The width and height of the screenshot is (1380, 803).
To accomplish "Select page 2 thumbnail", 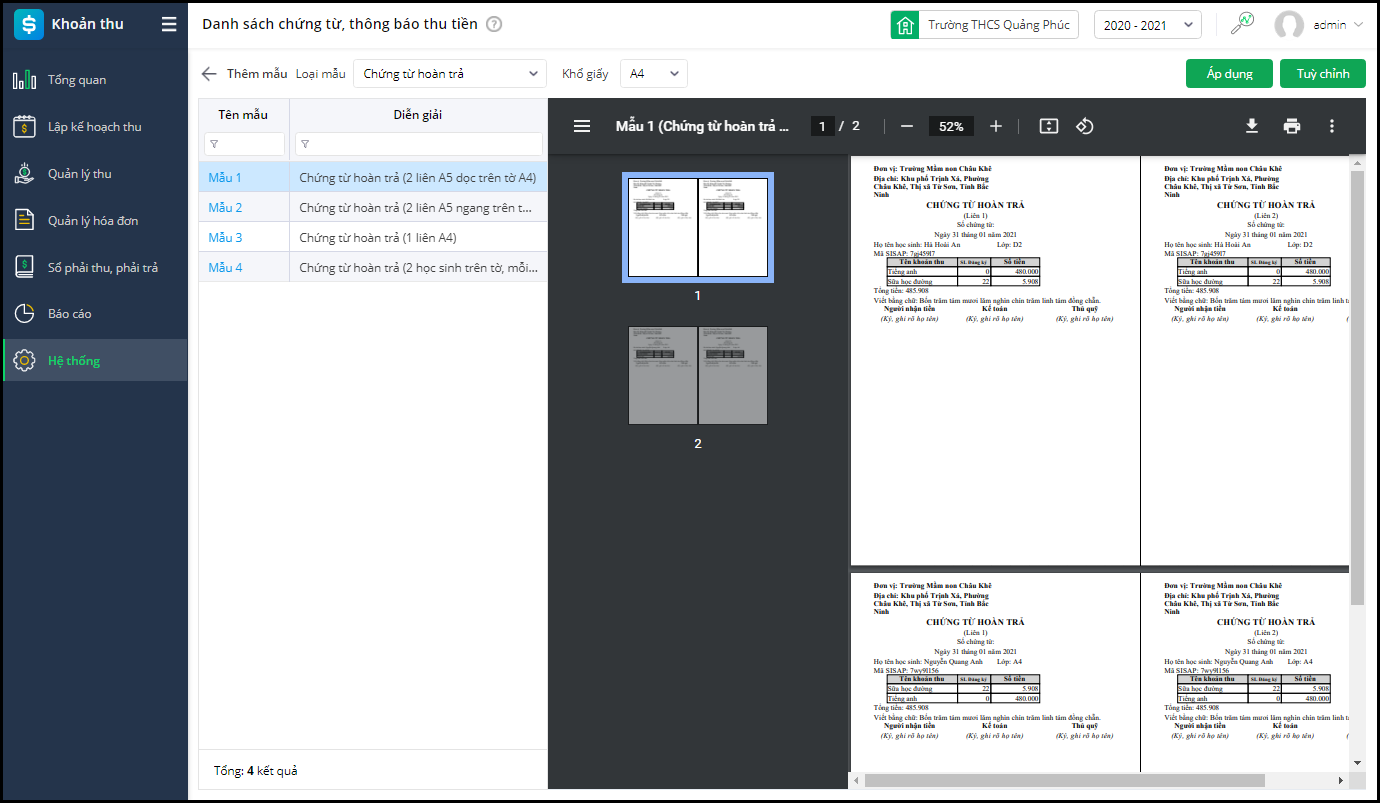I will tap(698, 375).
